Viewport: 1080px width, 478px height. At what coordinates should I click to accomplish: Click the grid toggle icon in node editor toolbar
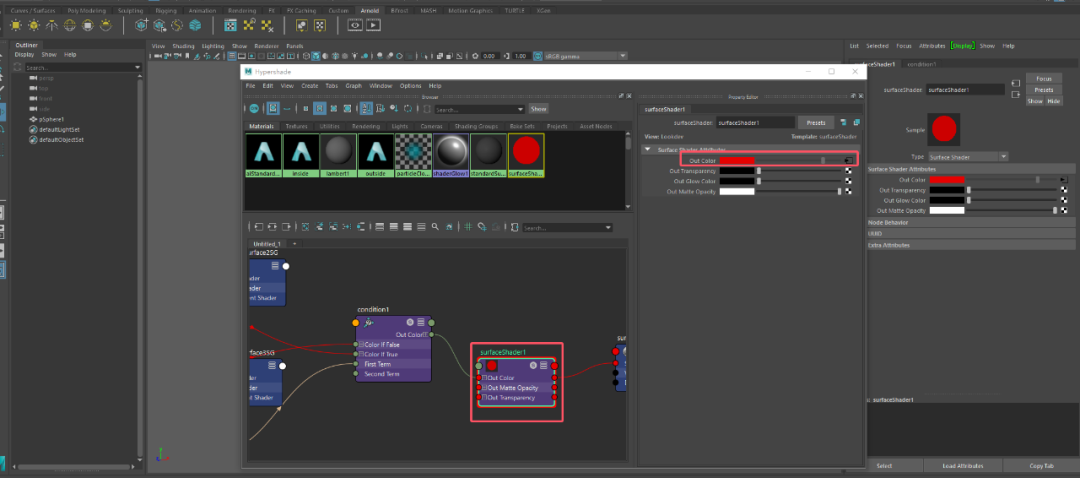468,226
